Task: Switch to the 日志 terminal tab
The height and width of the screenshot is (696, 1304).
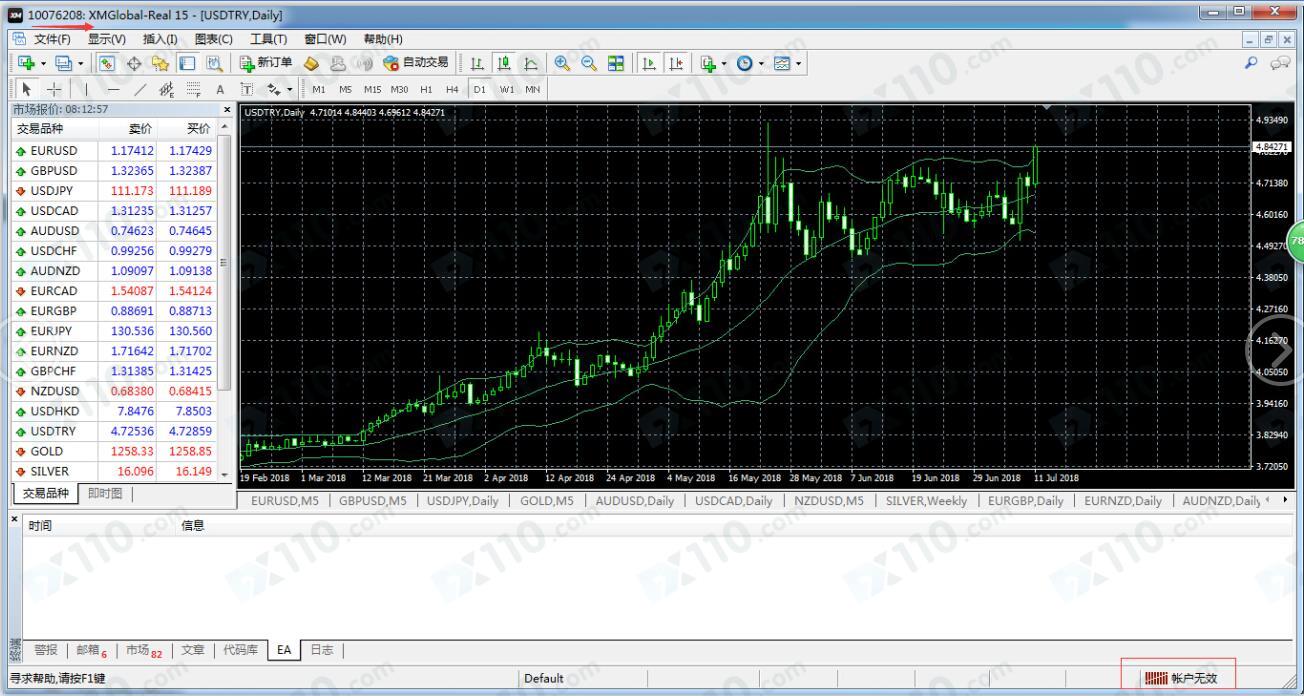Action: 321,650
